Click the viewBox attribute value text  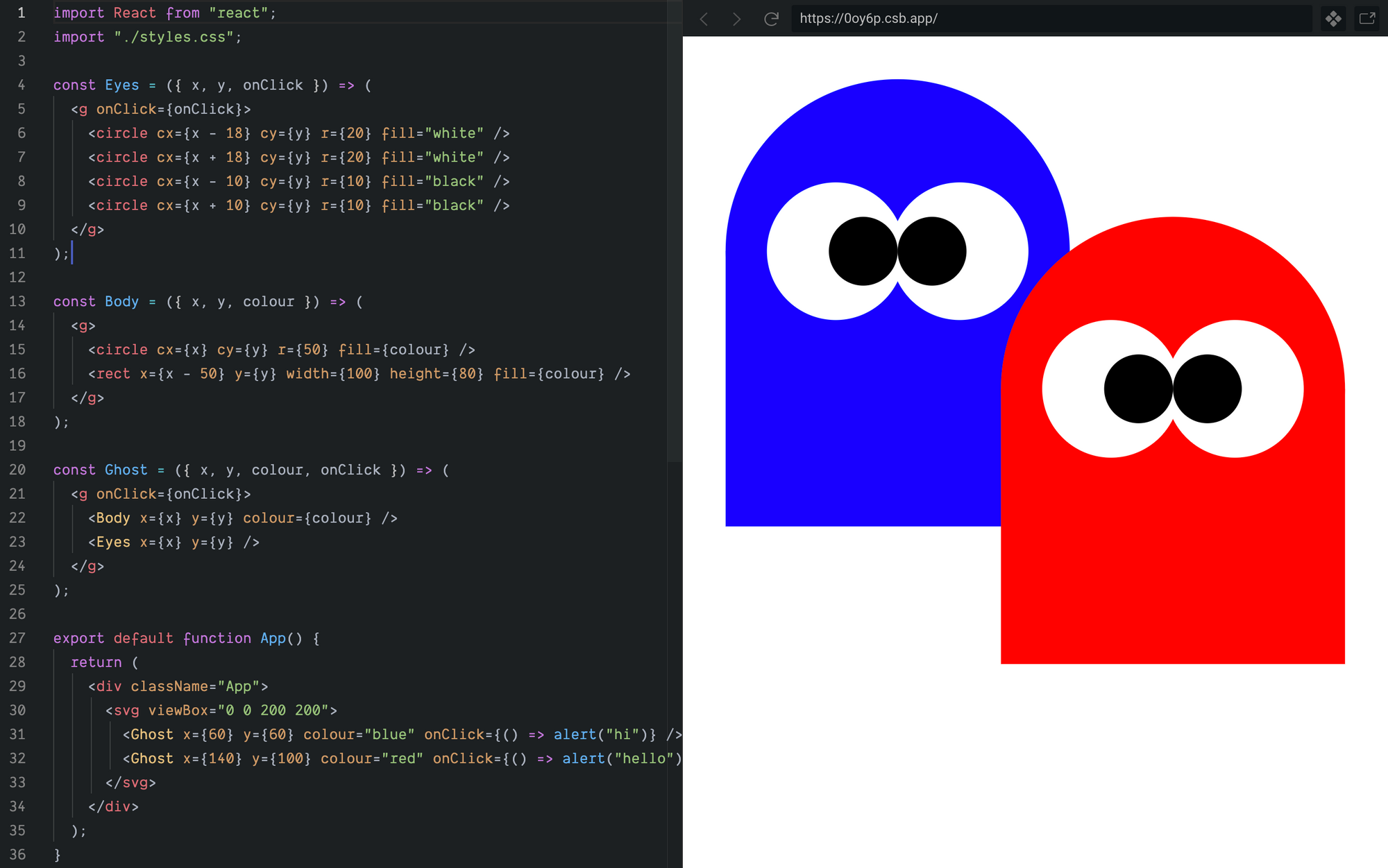(273, 710)
